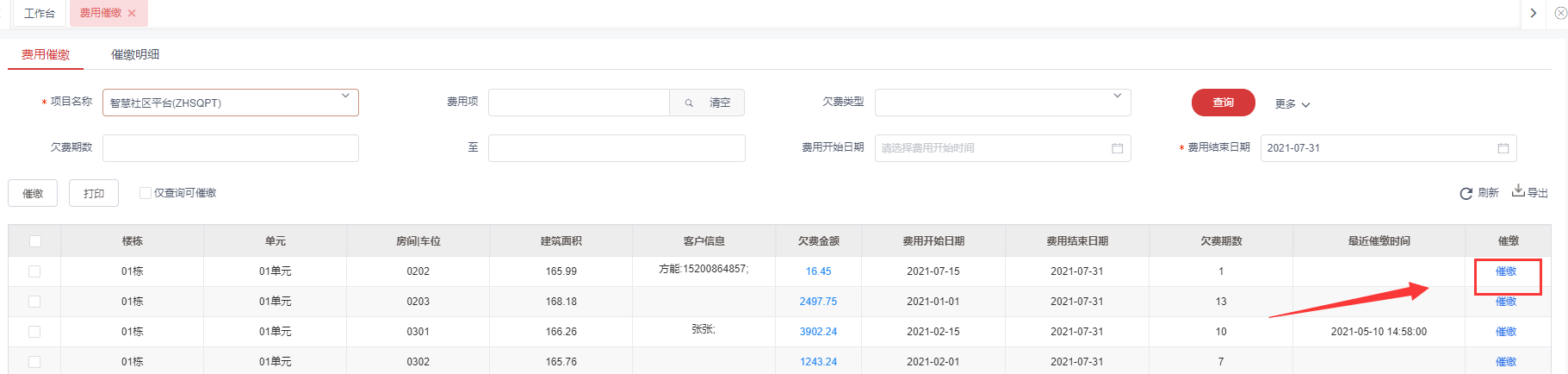Open the 工作台 tab
This screenshot has width=1568, height=374.
40,14
